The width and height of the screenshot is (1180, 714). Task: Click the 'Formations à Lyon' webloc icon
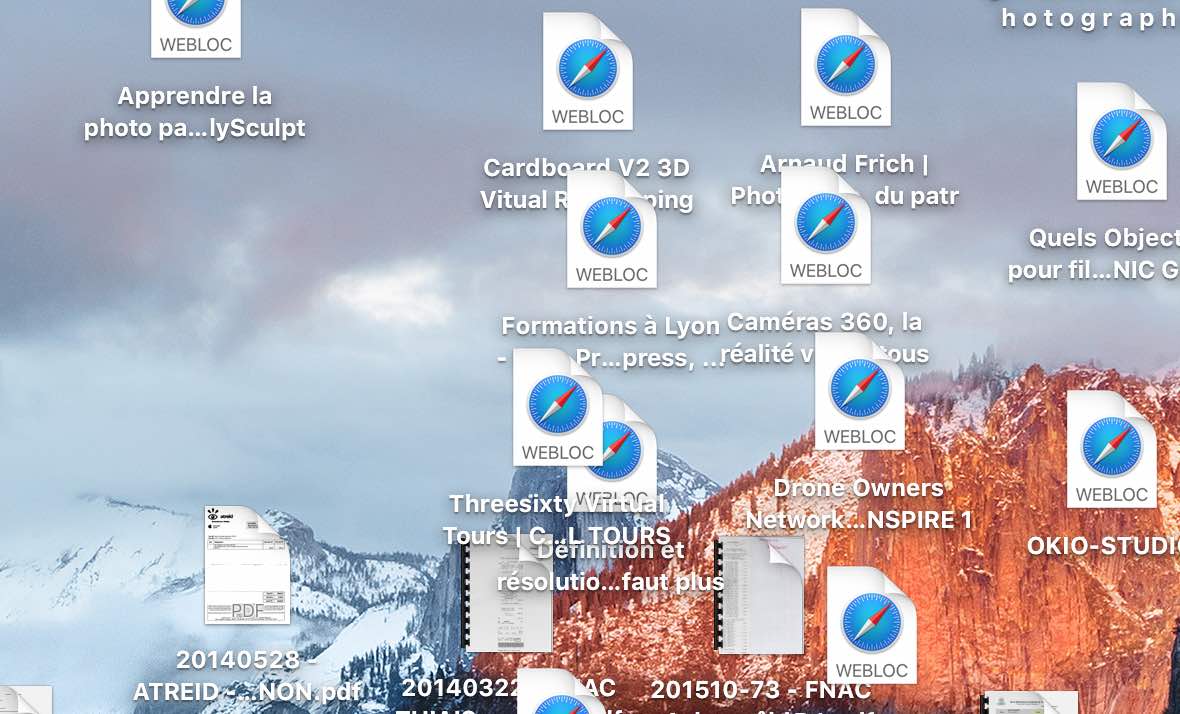612,229
